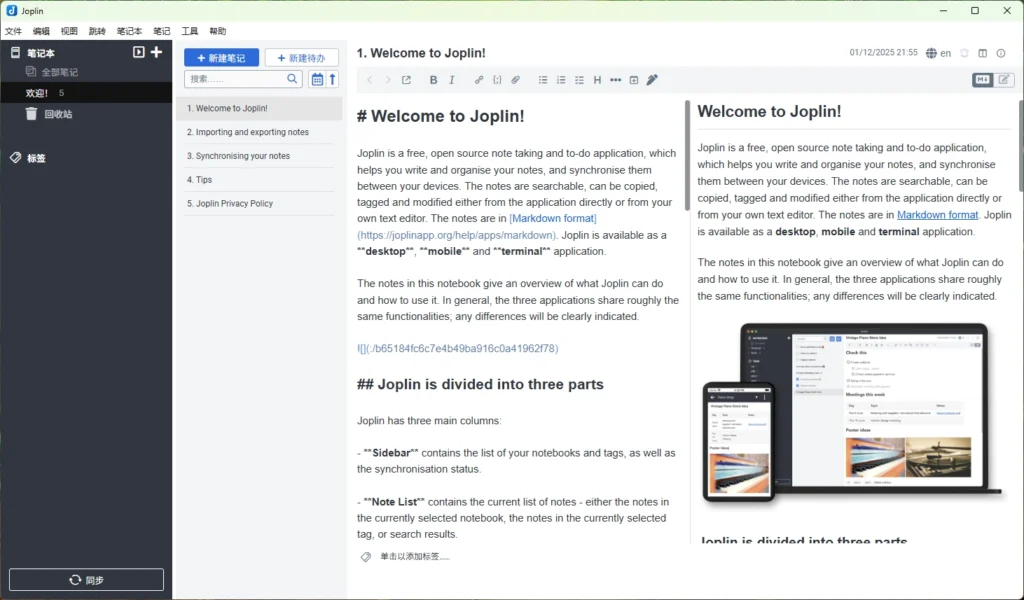Open the 帮助 menu
The height and width of the screenshot is (600, 1024).
click(x=217, y=30)
